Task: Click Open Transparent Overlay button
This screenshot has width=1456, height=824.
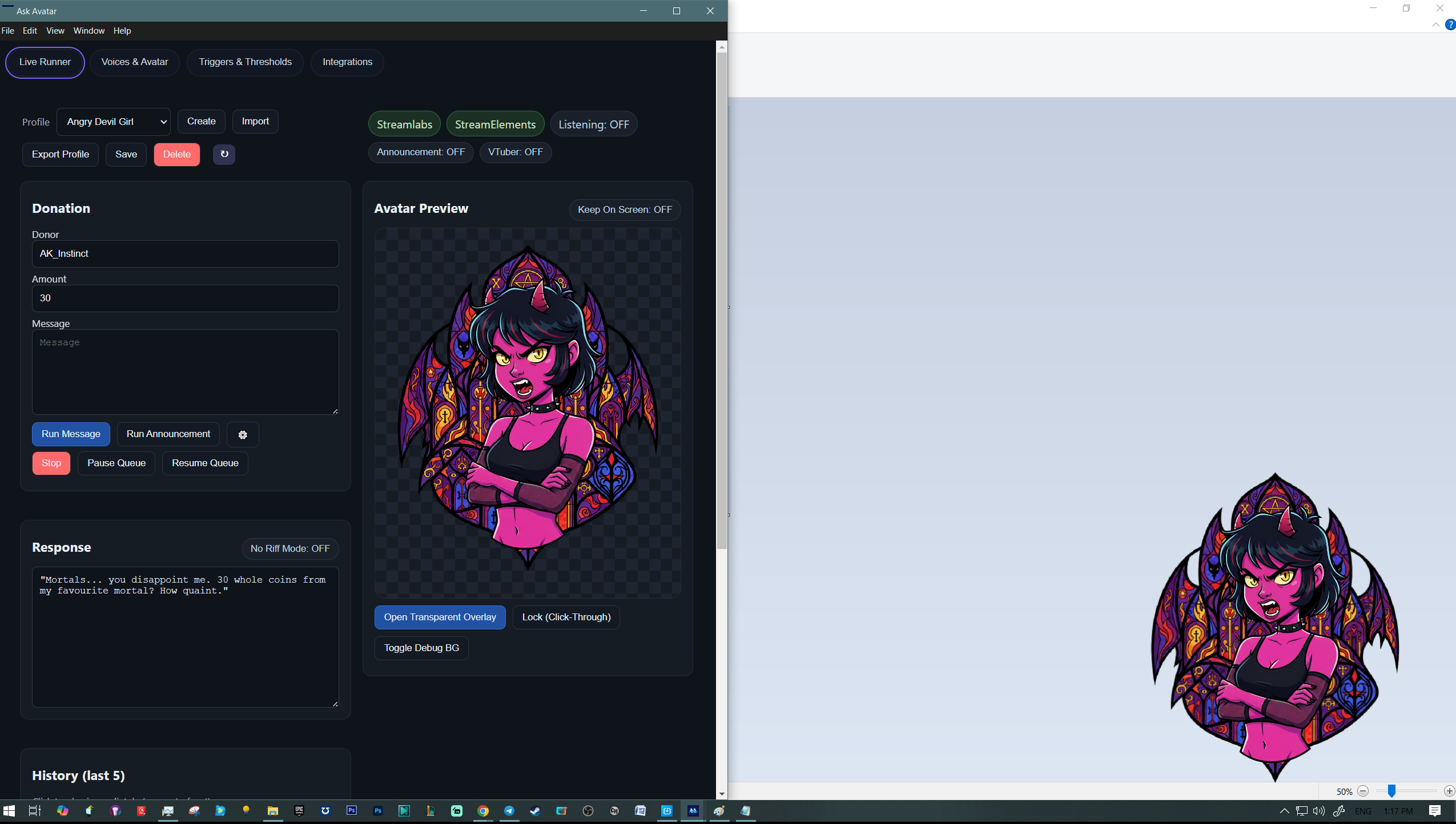Action: click(x=440, y=617)
